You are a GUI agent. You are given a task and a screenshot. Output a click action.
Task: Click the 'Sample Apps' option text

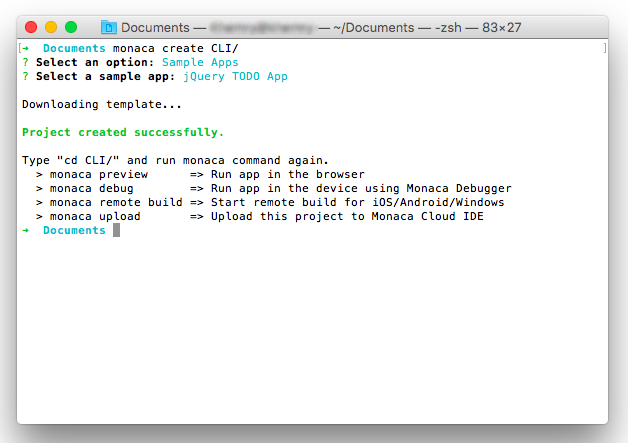coord(200,62)
